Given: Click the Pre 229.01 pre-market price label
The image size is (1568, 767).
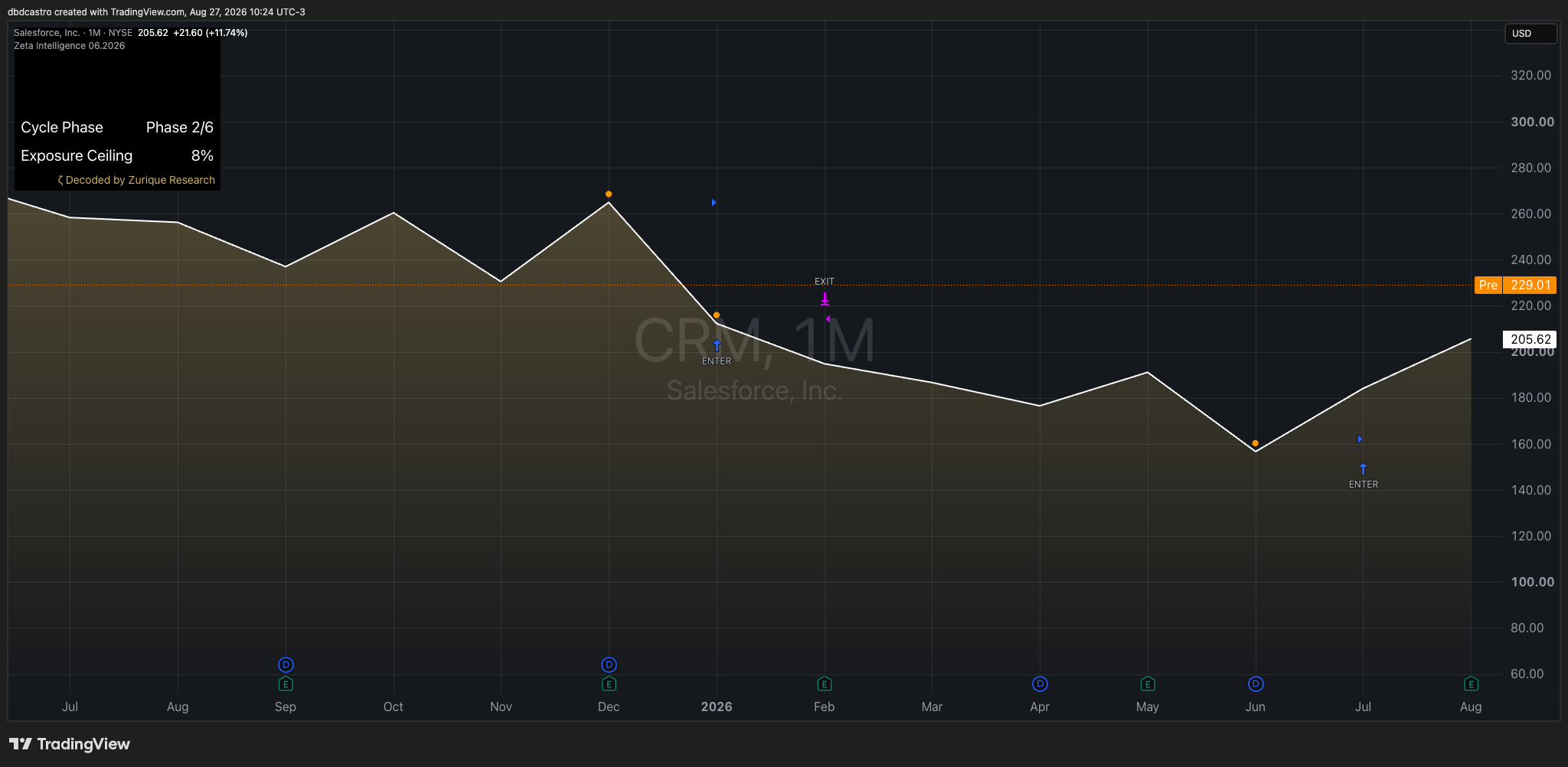Looking at the screenshot, I should 1515,285.
